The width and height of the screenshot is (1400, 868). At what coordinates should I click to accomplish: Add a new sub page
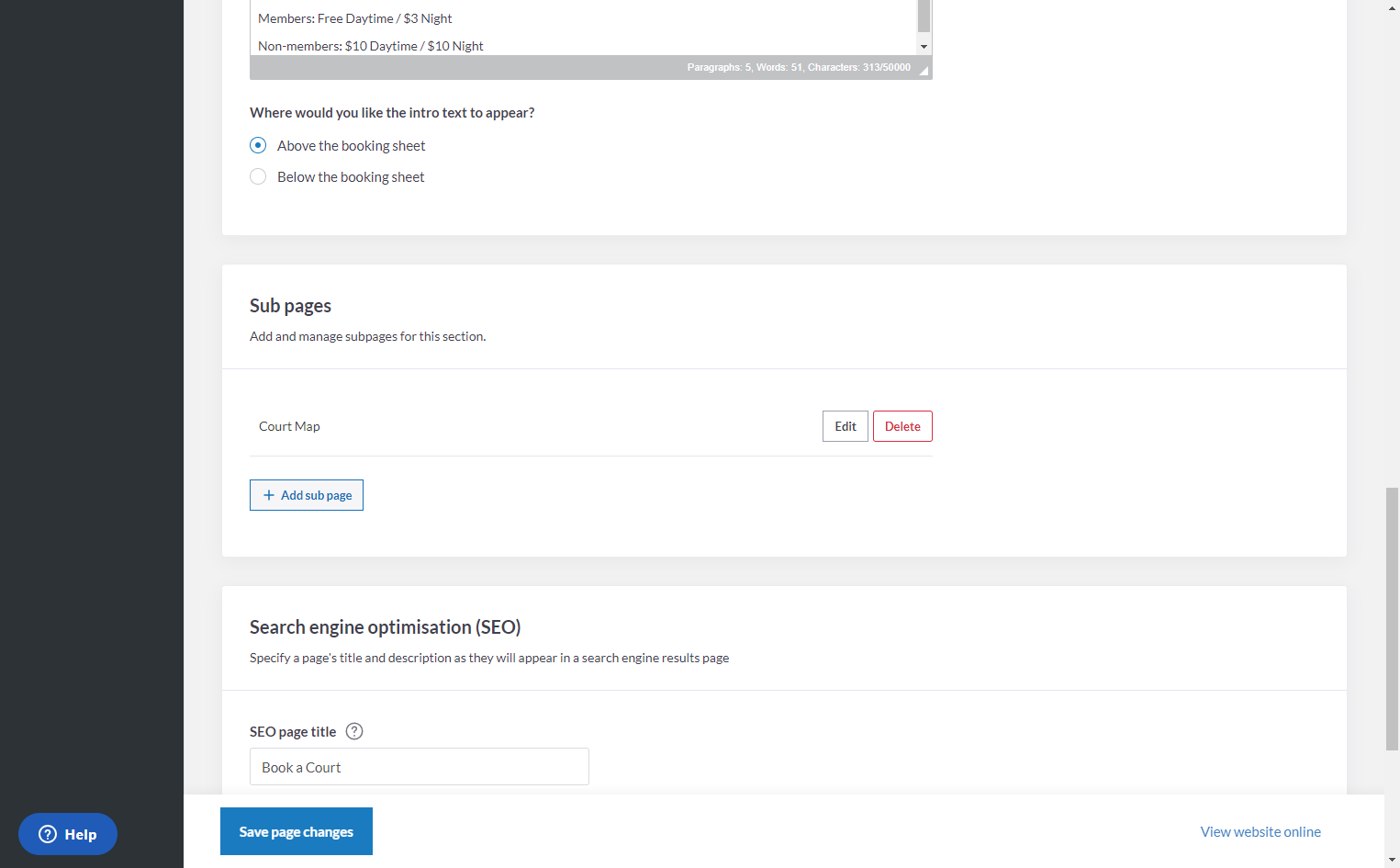[x=307, y=495]
